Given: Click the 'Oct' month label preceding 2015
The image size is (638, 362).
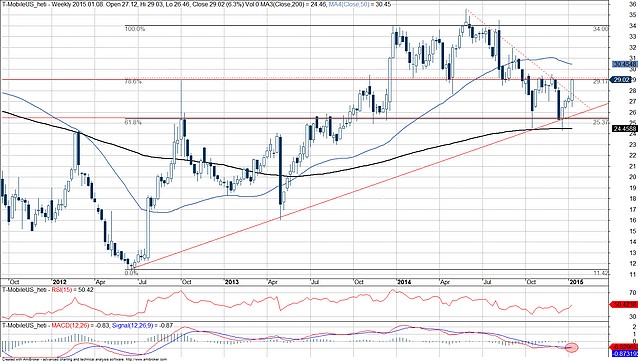Looking at the screenshot, I should pos(531,282).
